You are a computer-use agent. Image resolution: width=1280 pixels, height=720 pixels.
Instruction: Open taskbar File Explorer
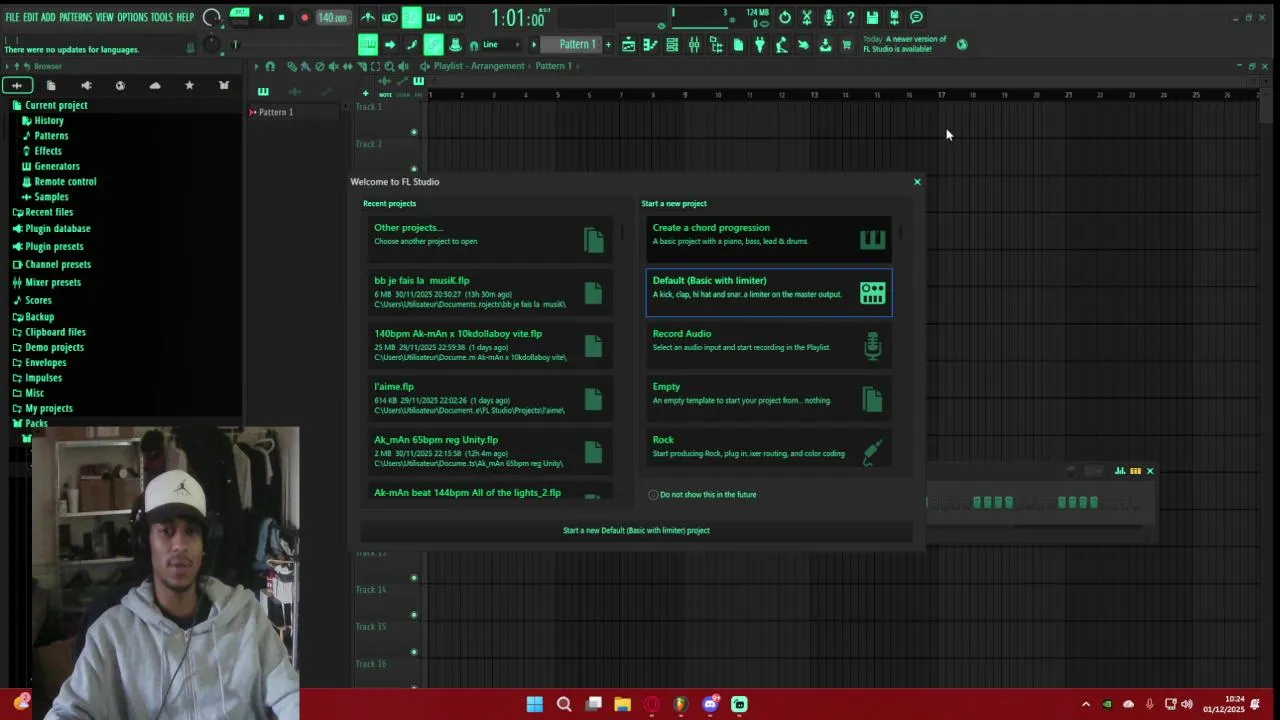(622, 704)
